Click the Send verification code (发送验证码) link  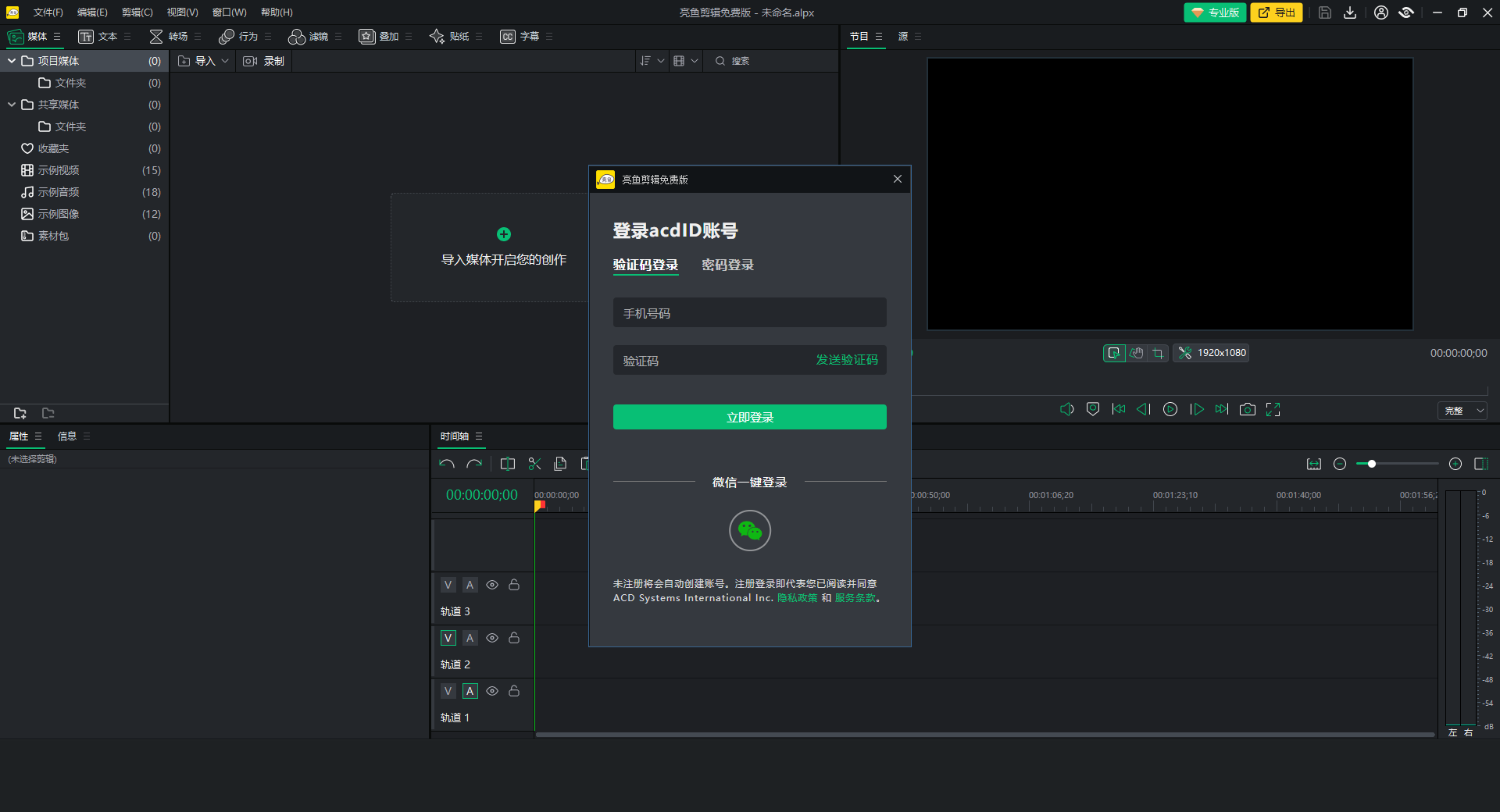[x=846, y=360]
